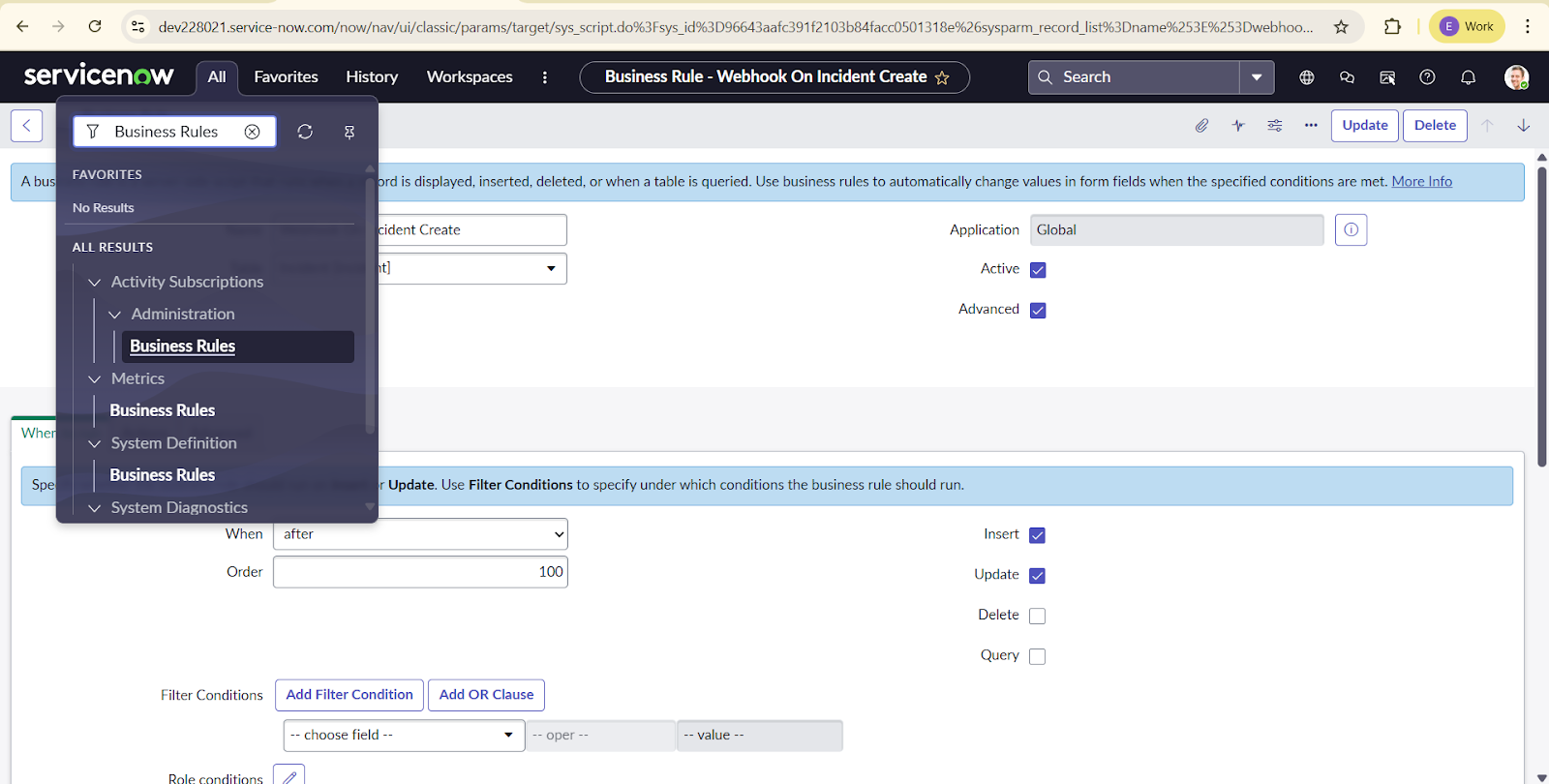The width and height of the screenshot is (1549, 784).
Task: Open the When dropdown set to after
Action: click(x=420, y=534)
